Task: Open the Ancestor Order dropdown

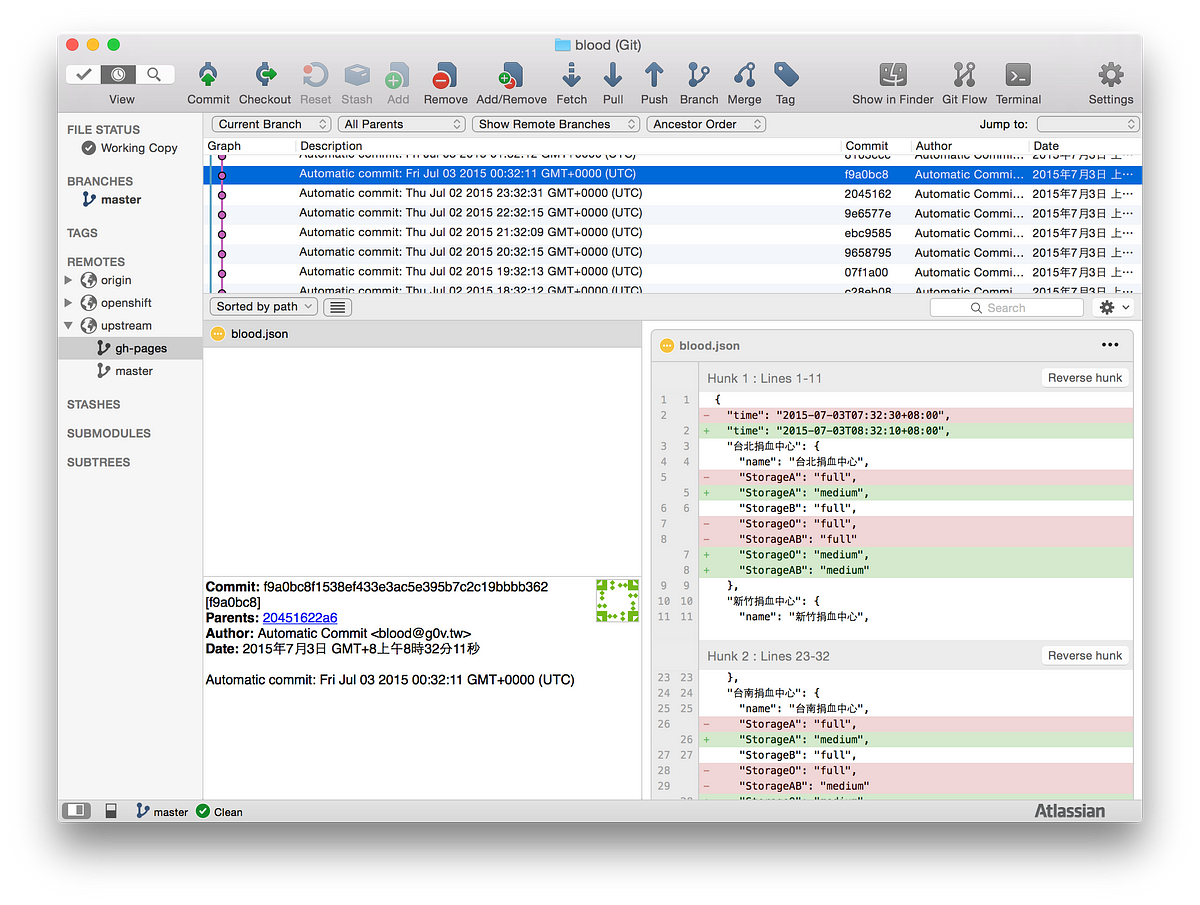Action: [705, 124]
